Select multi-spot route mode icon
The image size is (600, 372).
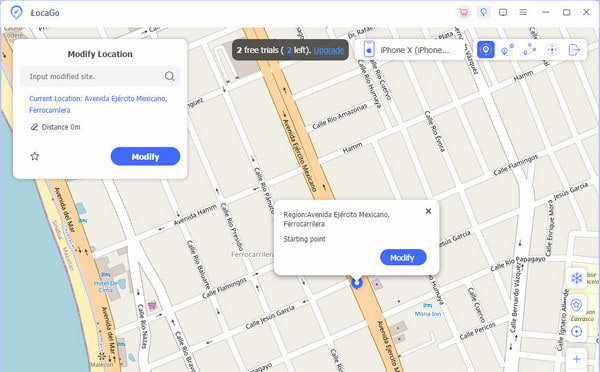point(530,49)
